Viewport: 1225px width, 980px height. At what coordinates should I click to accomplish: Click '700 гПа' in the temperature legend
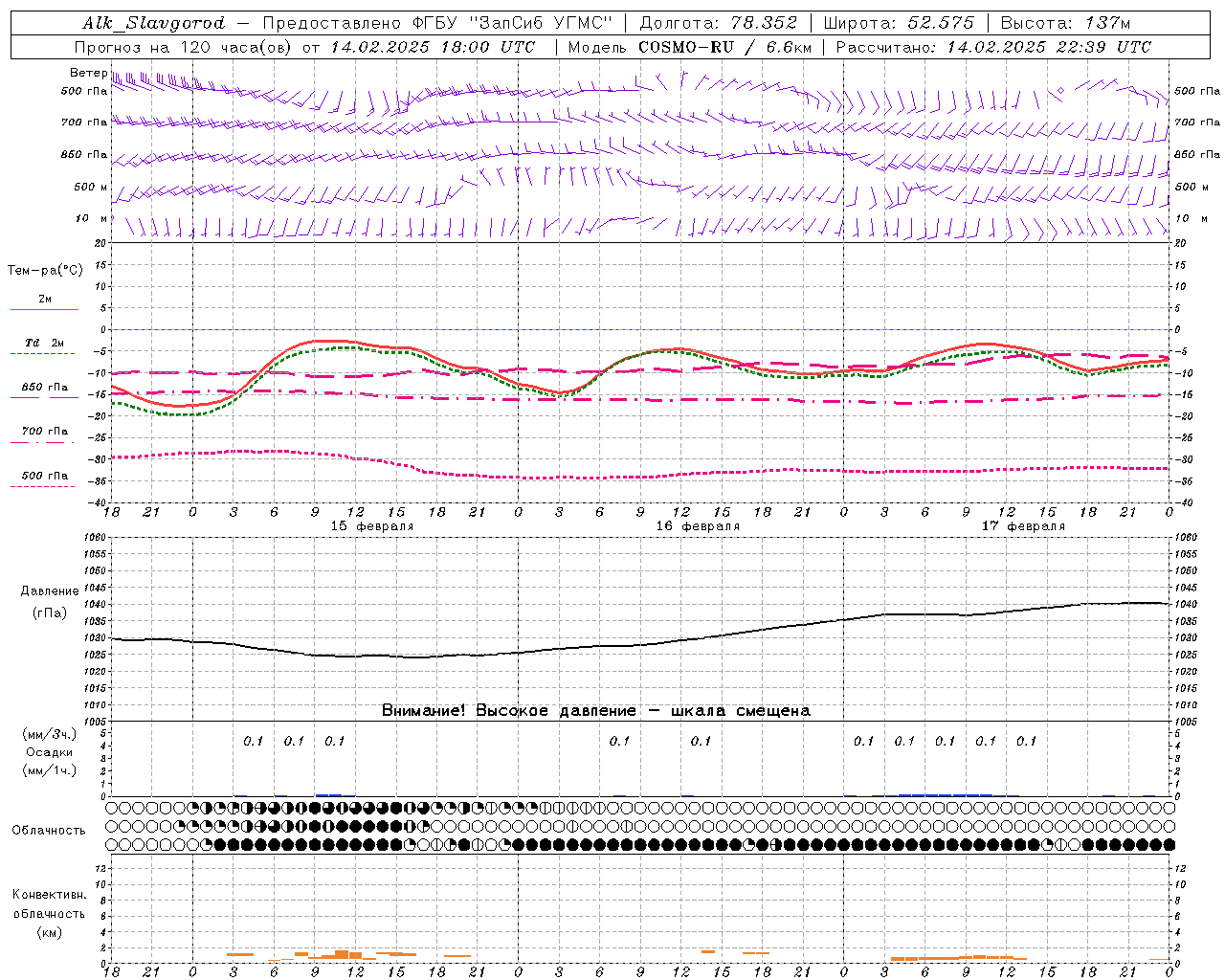pos(45,432)
